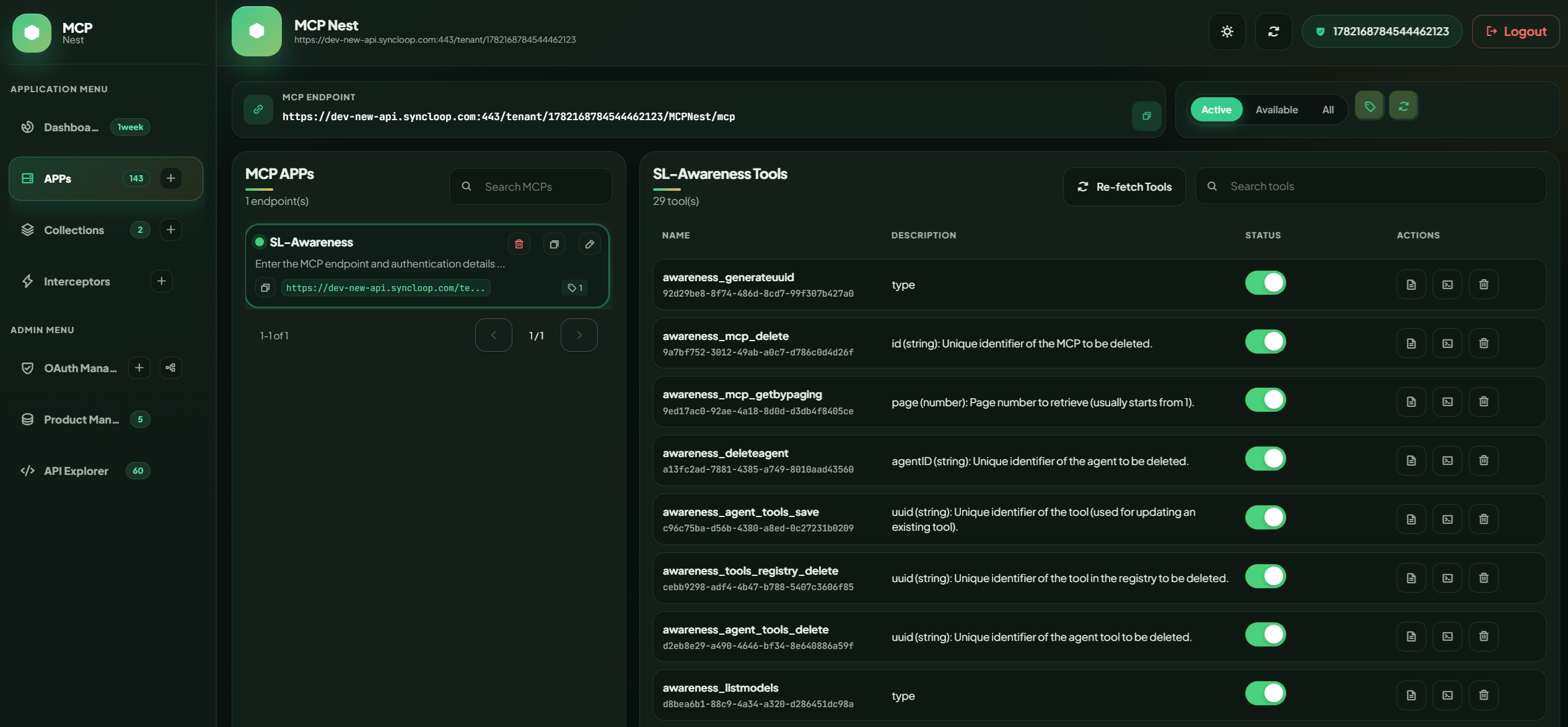This screenshot has width=1568, height=727.
Task: Open APPs menu item
Action: tap(105, 178)
